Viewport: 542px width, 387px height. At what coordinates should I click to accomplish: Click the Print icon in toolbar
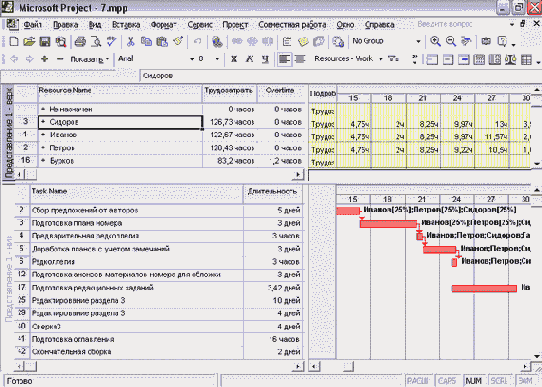click(80, 42)
